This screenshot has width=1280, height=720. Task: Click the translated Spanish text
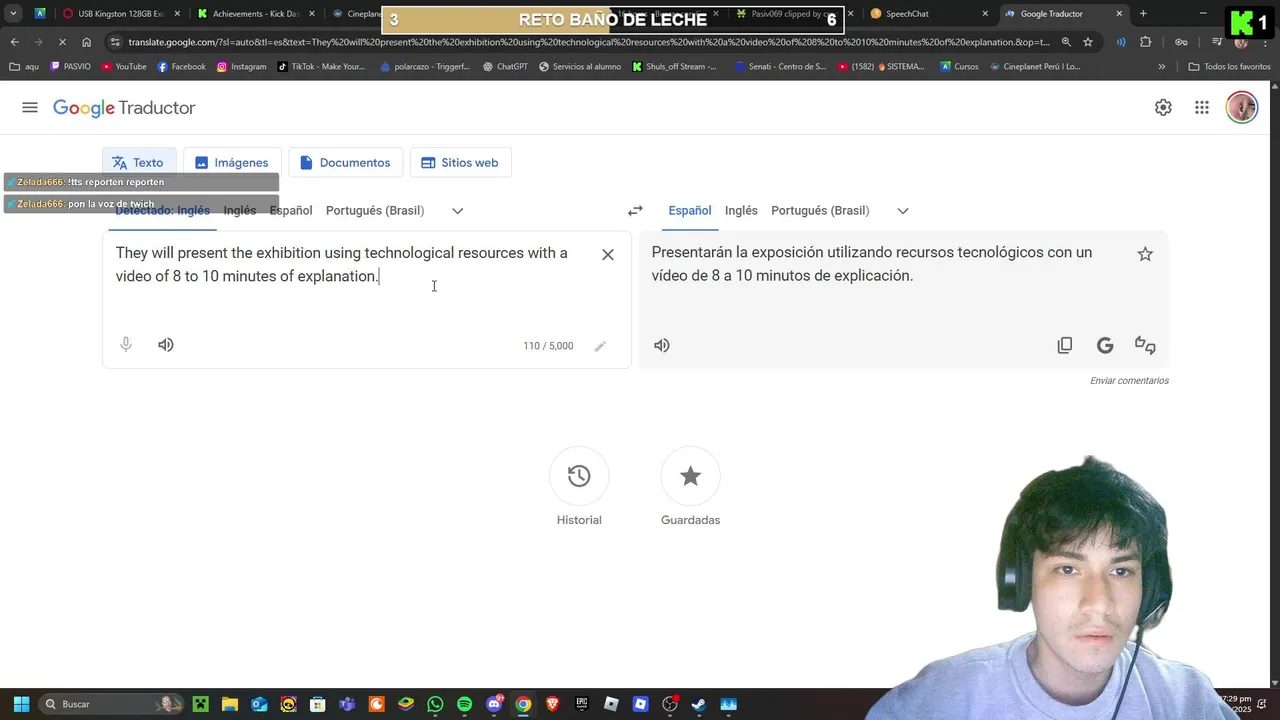(872, 264)
